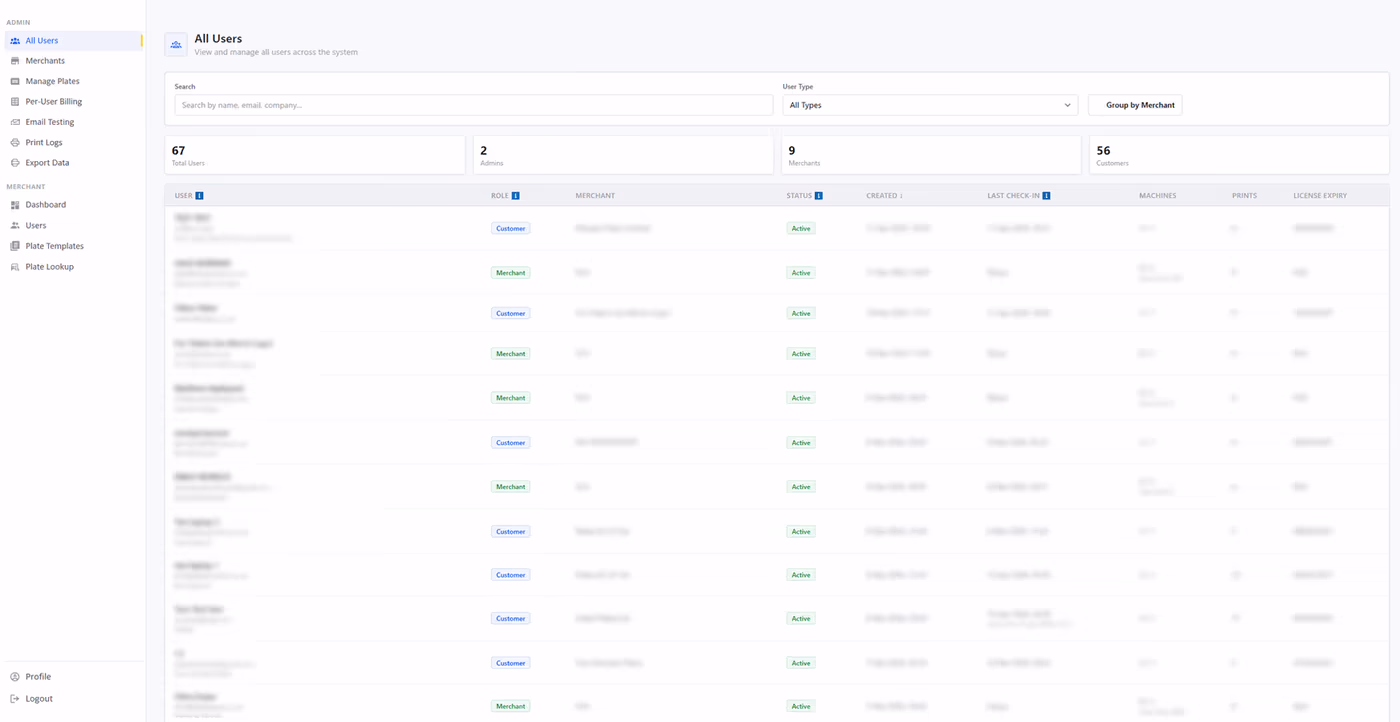This screenshot has width=1400, height=722.
Task: Click info icon next to LAST CHECK-IN
Action: coord(1046,196)
